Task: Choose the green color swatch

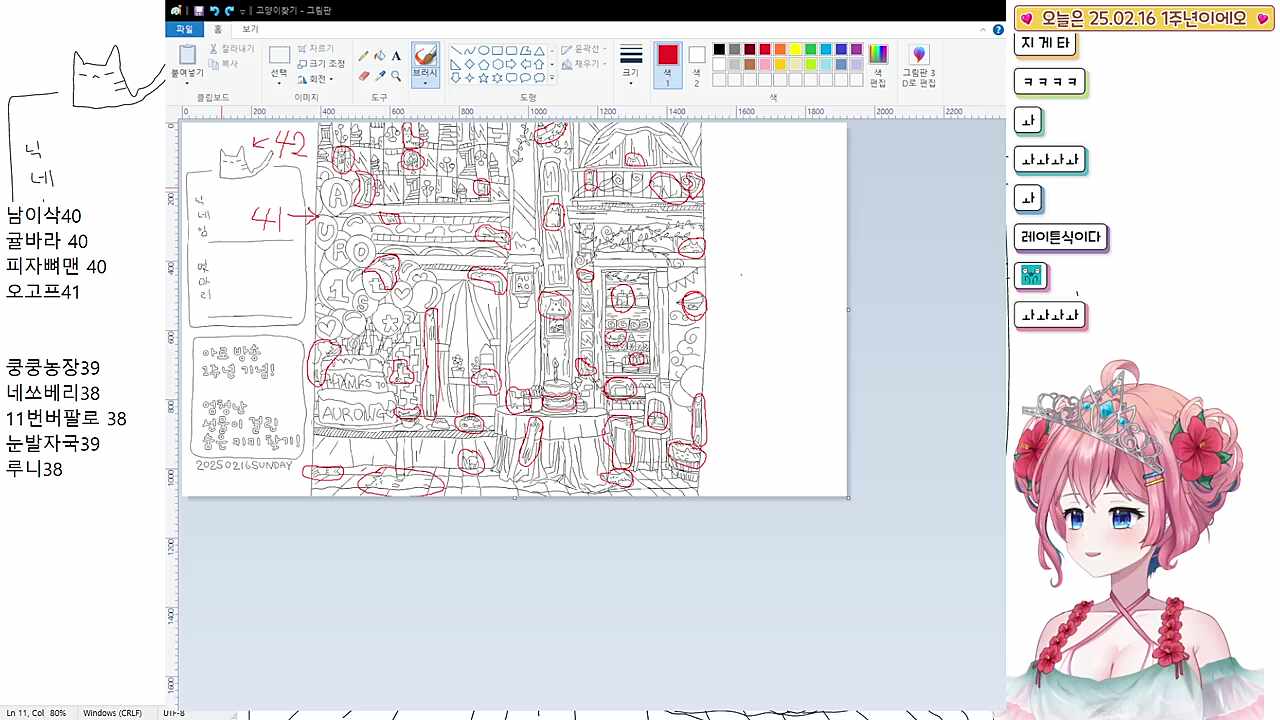Action: point(810,49)
